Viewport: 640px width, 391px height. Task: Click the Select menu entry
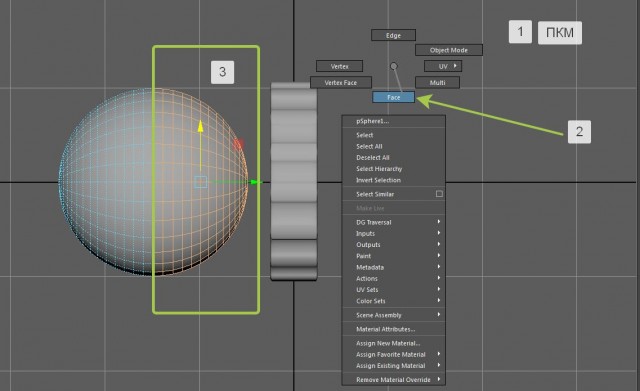coord(393,135)
